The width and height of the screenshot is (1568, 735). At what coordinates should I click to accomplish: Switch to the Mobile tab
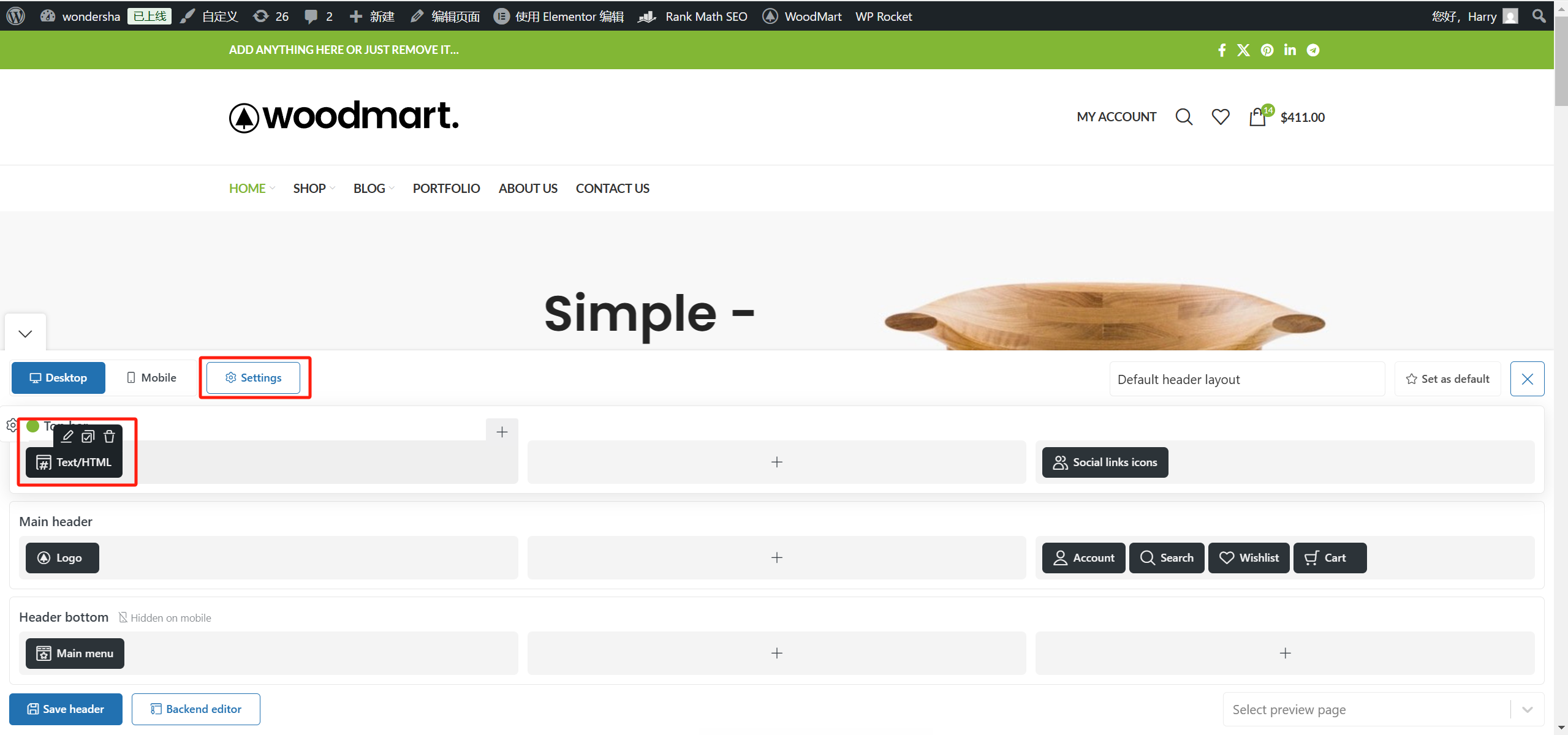click(x=151, y=378)
